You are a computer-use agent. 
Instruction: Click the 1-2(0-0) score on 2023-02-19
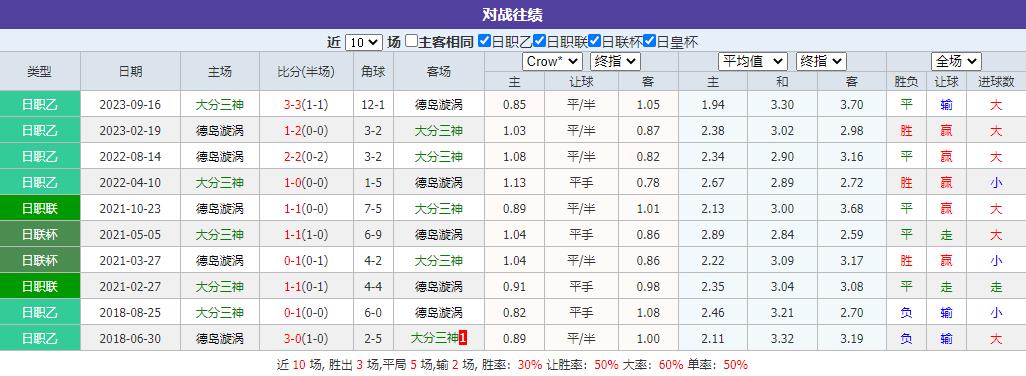tap(306, 131)
